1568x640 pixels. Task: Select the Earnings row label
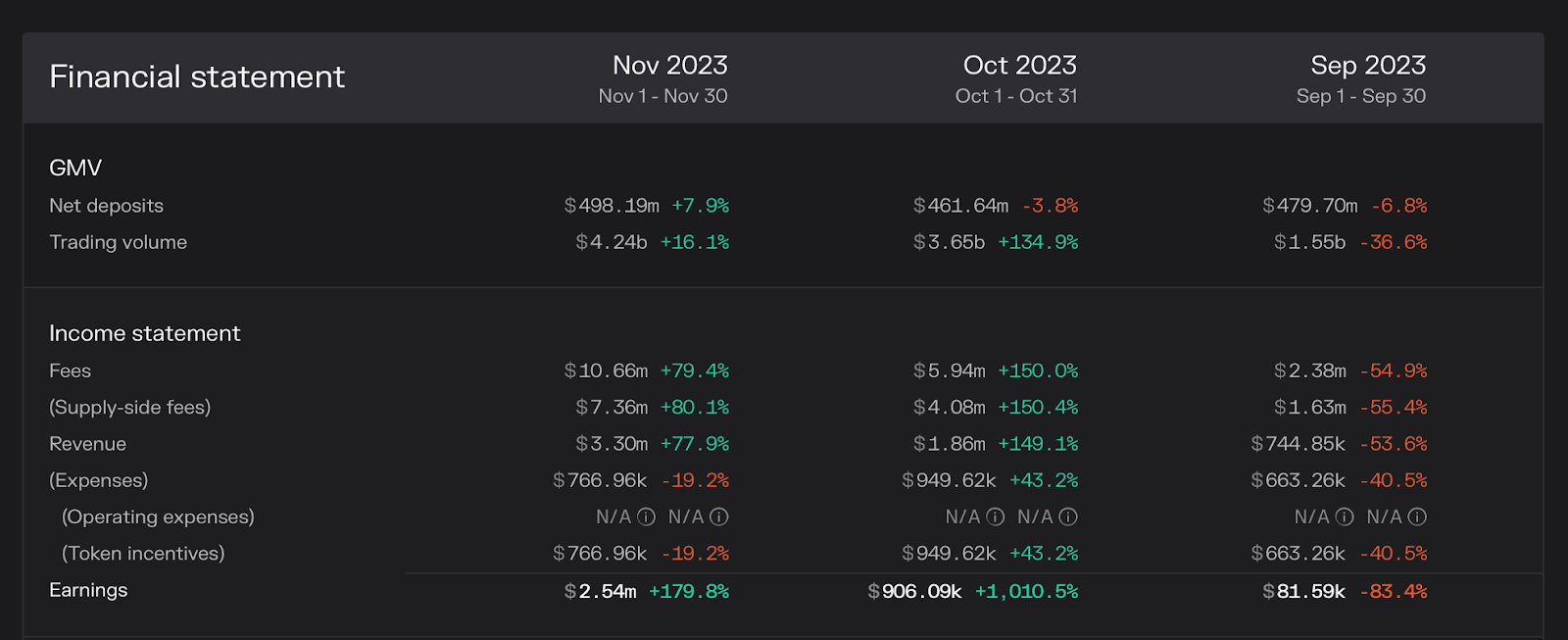tap(88, 590)
